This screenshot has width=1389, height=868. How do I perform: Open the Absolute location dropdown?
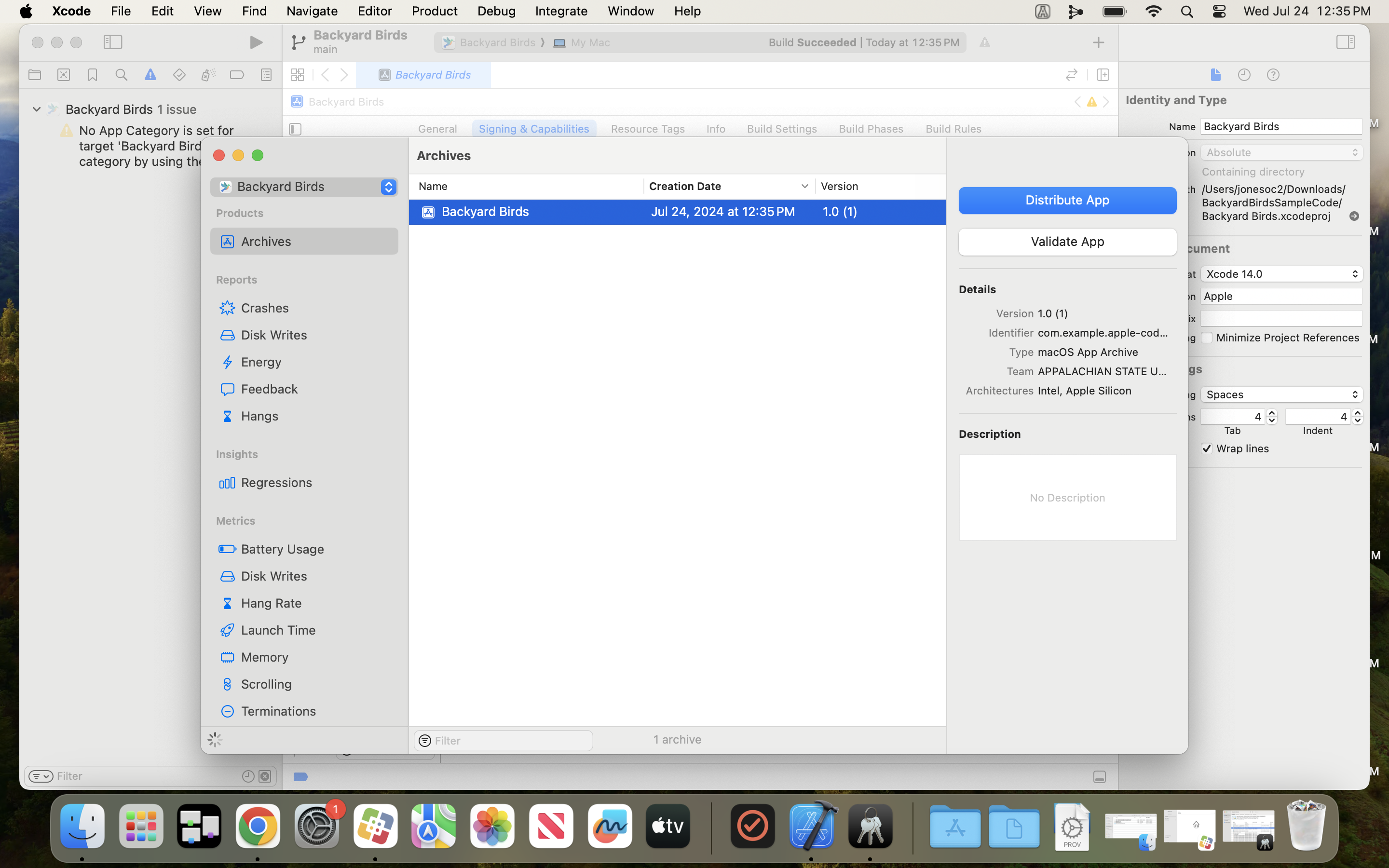[1281, 153]
